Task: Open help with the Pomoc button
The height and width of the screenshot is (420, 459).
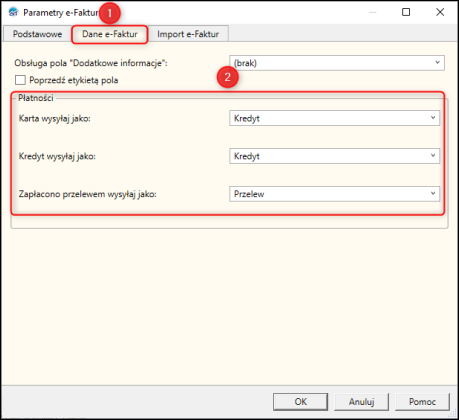Action: click(422, 402)
